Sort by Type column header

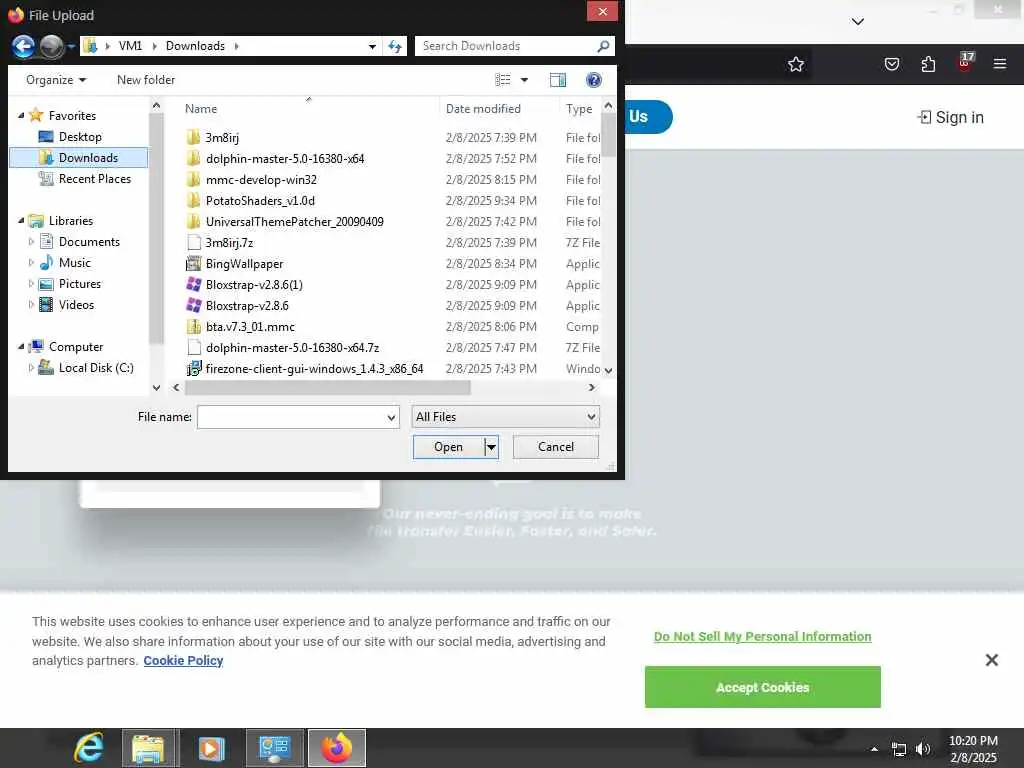click(580, 108)
